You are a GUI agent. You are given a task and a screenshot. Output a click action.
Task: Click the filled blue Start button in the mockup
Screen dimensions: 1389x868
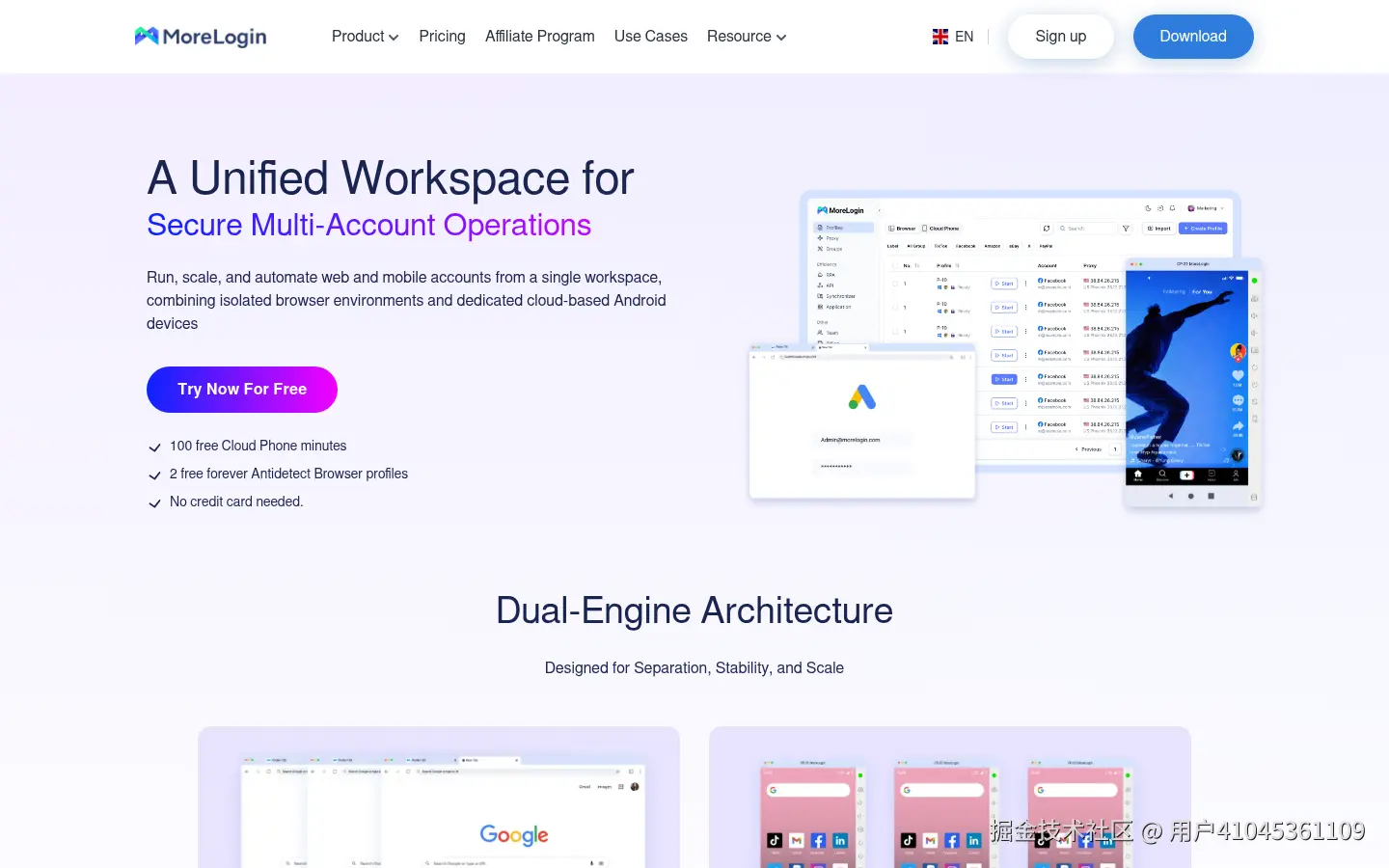coord(1004,379)
